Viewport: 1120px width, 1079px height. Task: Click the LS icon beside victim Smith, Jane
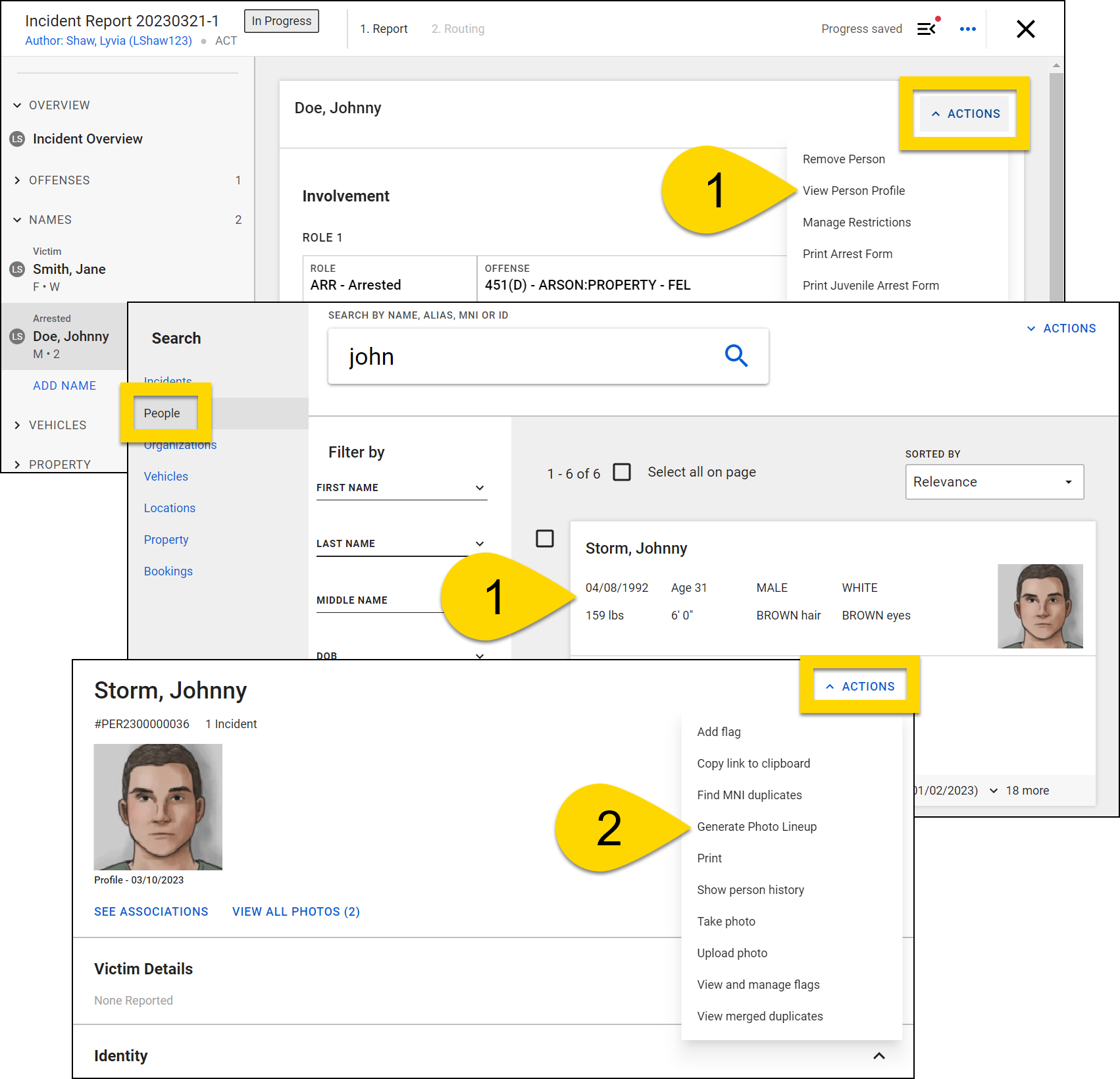click(18, 269)
